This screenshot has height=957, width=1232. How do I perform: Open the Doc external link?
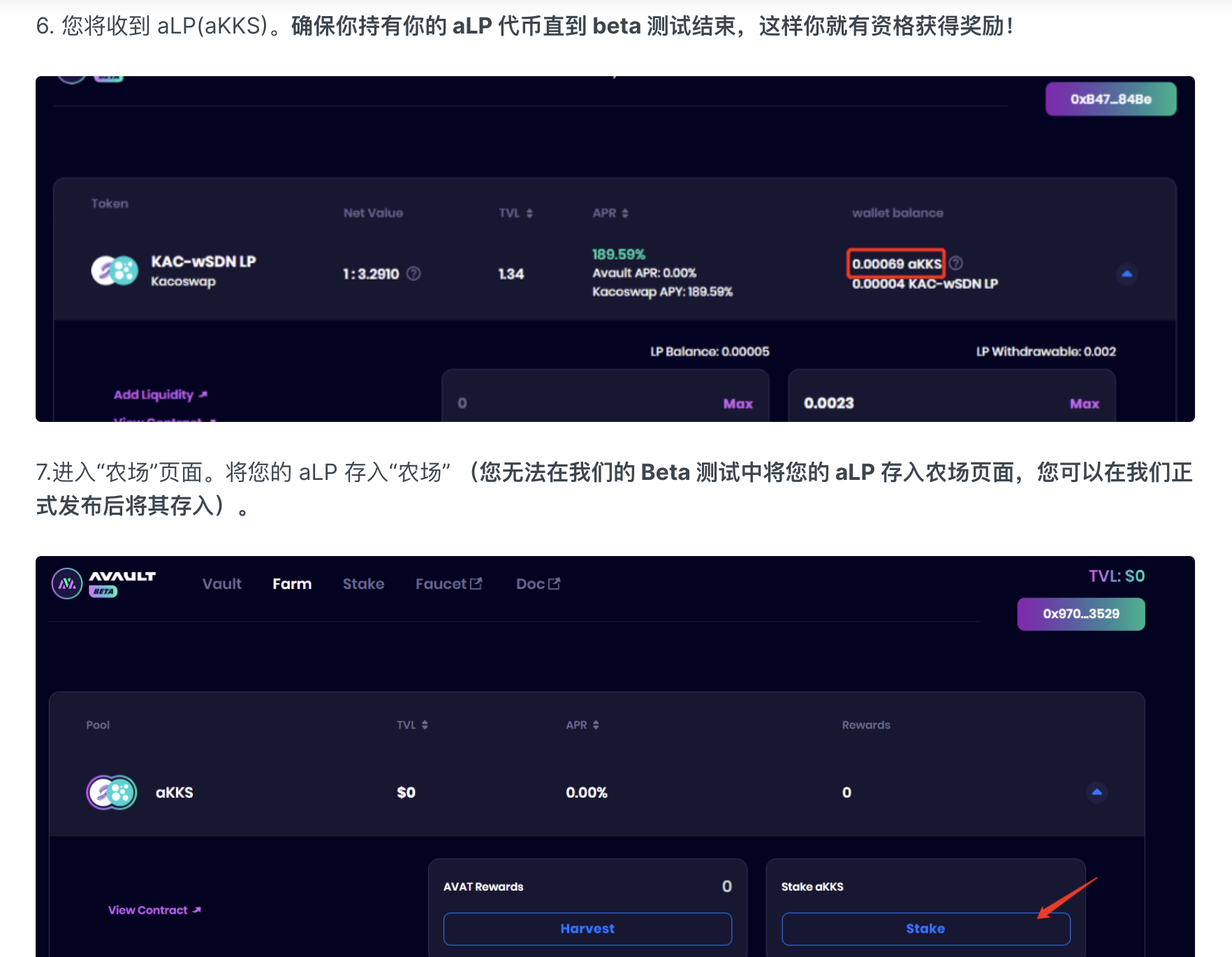coord(538,584)
